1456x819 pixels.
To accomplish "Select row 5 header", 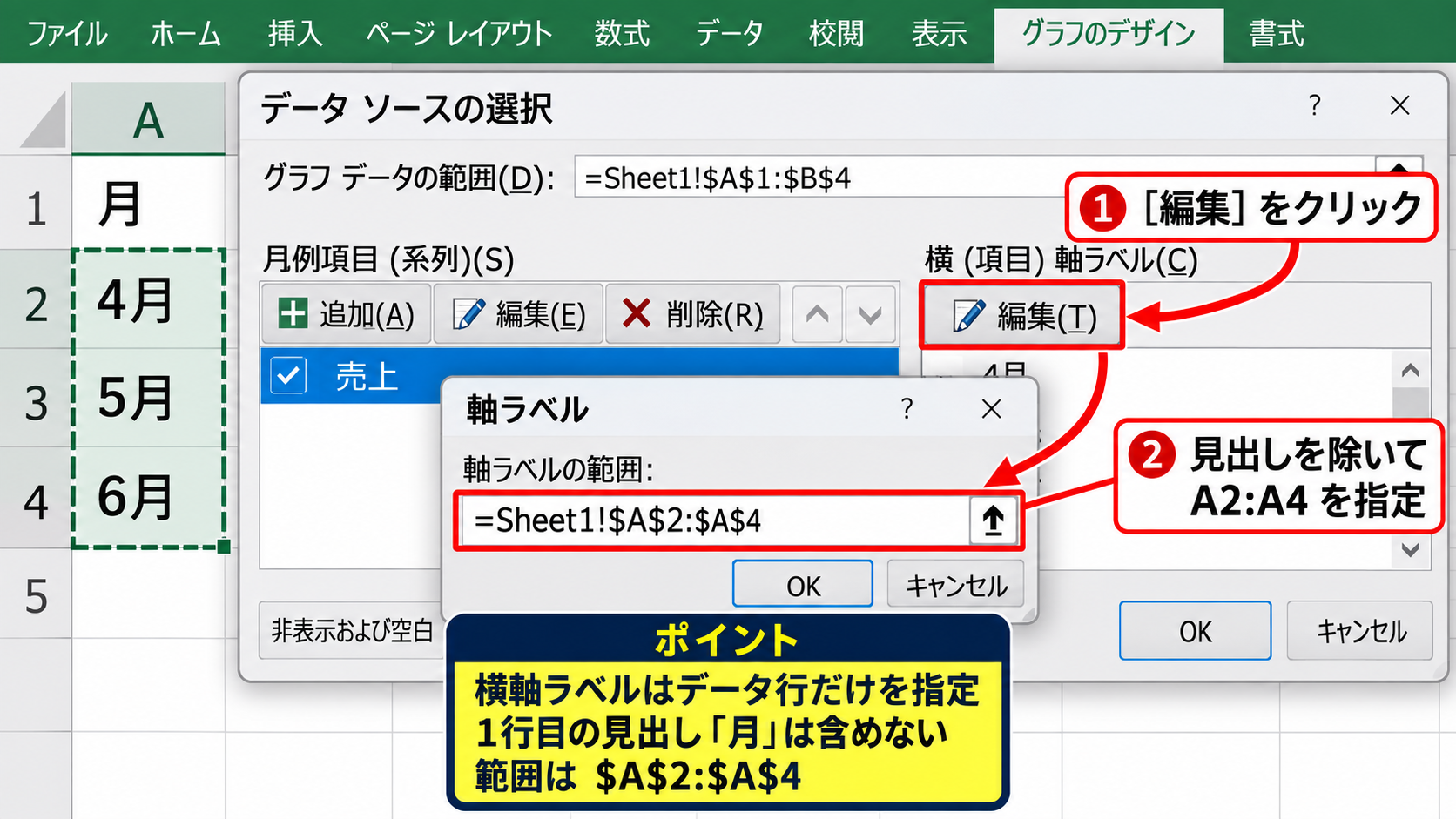I will [36, 595].
